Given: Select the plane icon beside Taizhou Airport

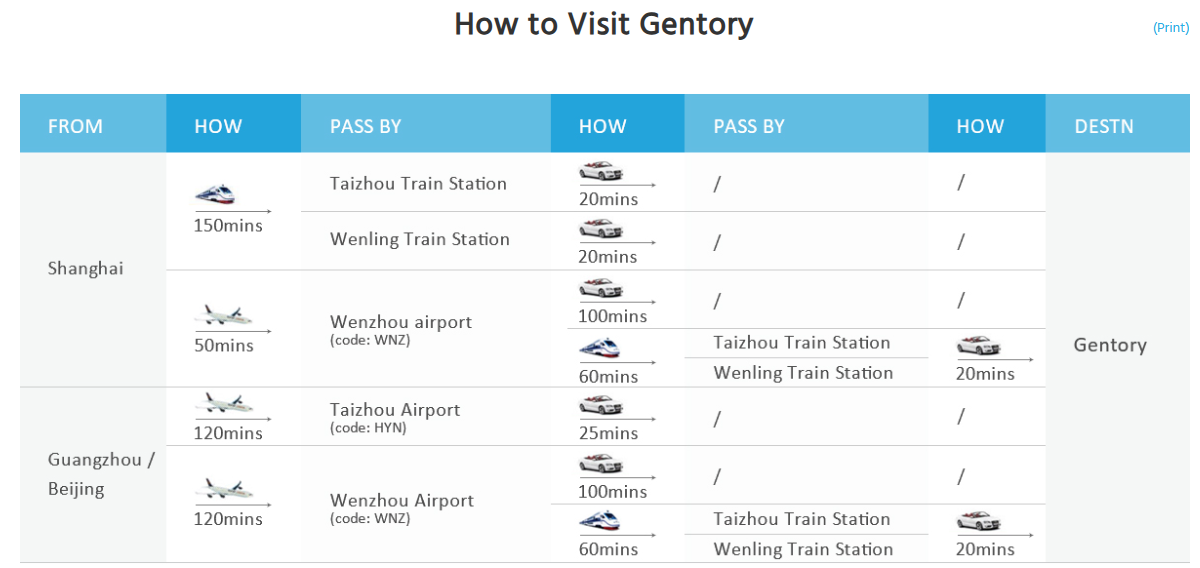Looking at the screenshot, I should (222, 404).
